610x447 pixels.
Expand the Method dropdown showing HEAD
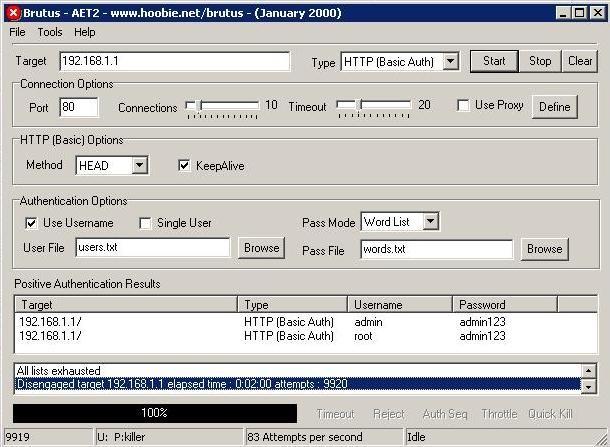[139, 165]
